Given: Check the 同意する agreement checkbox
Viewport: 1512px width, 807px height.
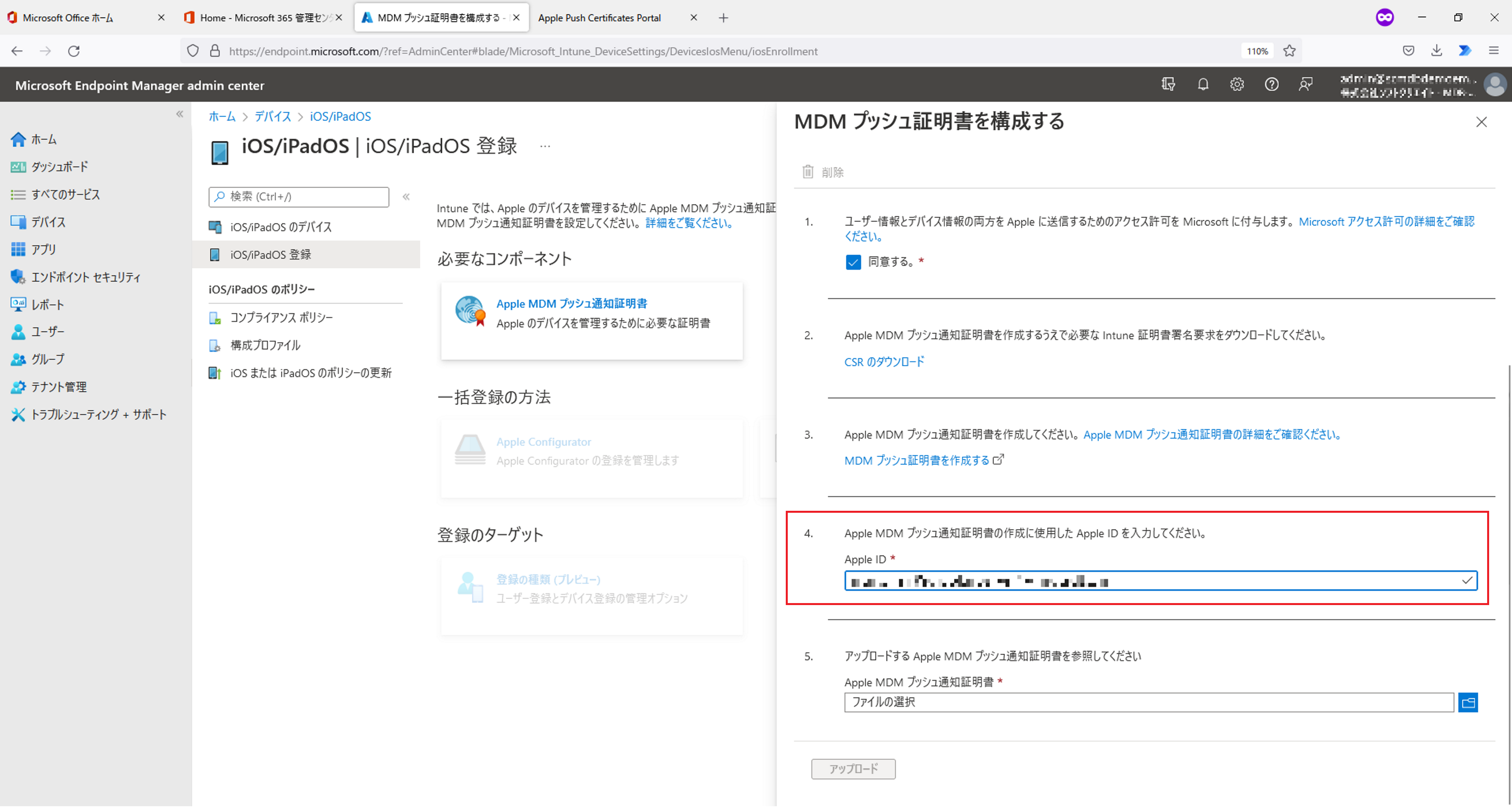Looking at the screenshot, I should 853,262.
